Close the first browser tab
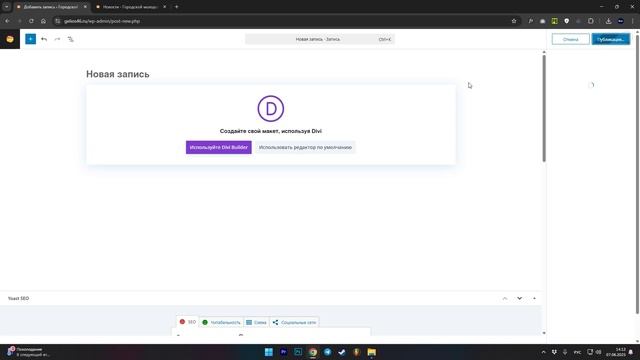 [85, 7]
